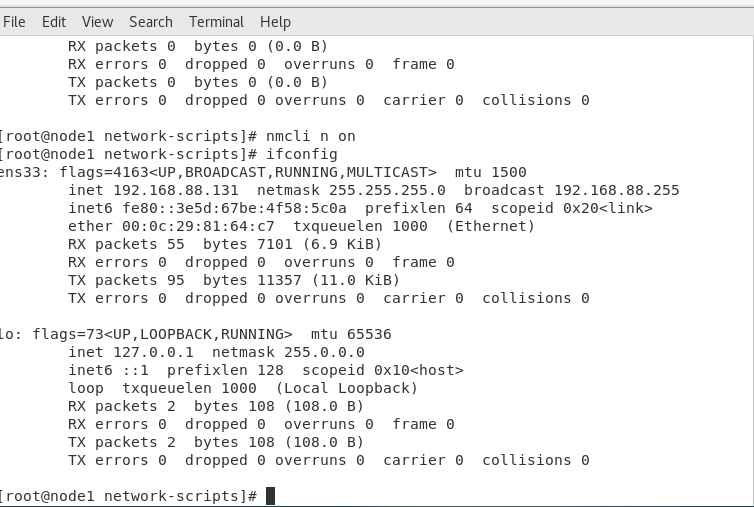Click the '(Local Loopback)' text
754x507 pixels.
click(347, 388)
